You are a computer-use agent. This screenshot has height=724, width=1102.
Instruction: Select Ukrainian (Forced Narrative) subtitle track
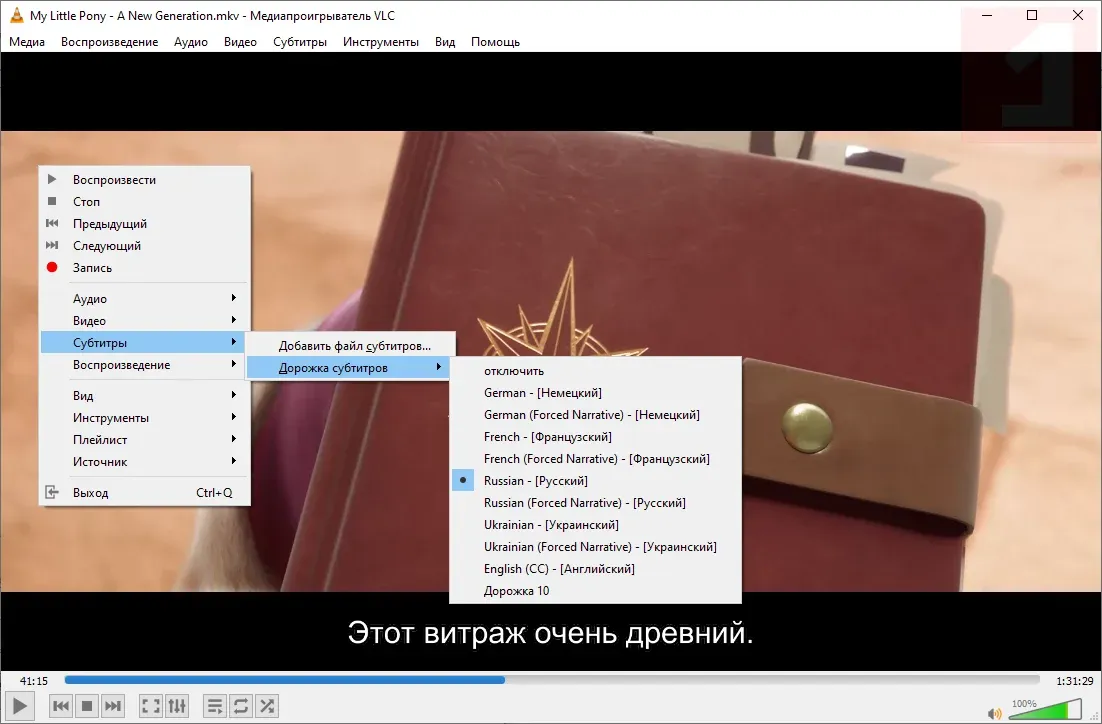click(595, 547)
